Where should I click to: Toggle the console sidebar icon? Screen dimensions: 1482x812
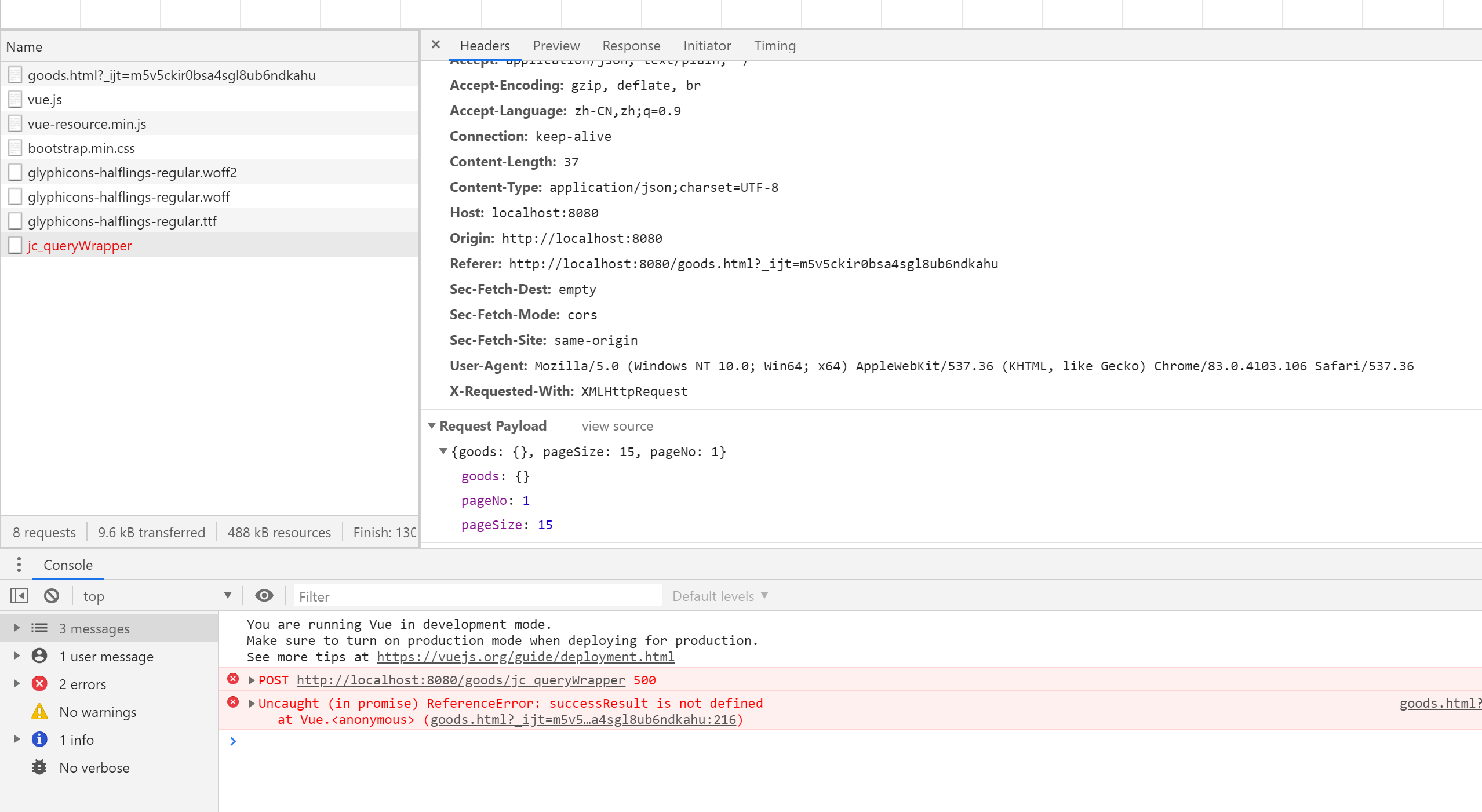click(x=19, y=596)
